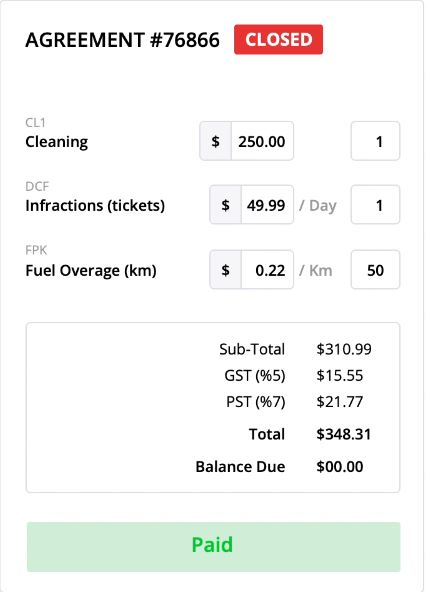Edit the Infractions price field 49.99
This screenshot has width=428, height=592.
267,205
